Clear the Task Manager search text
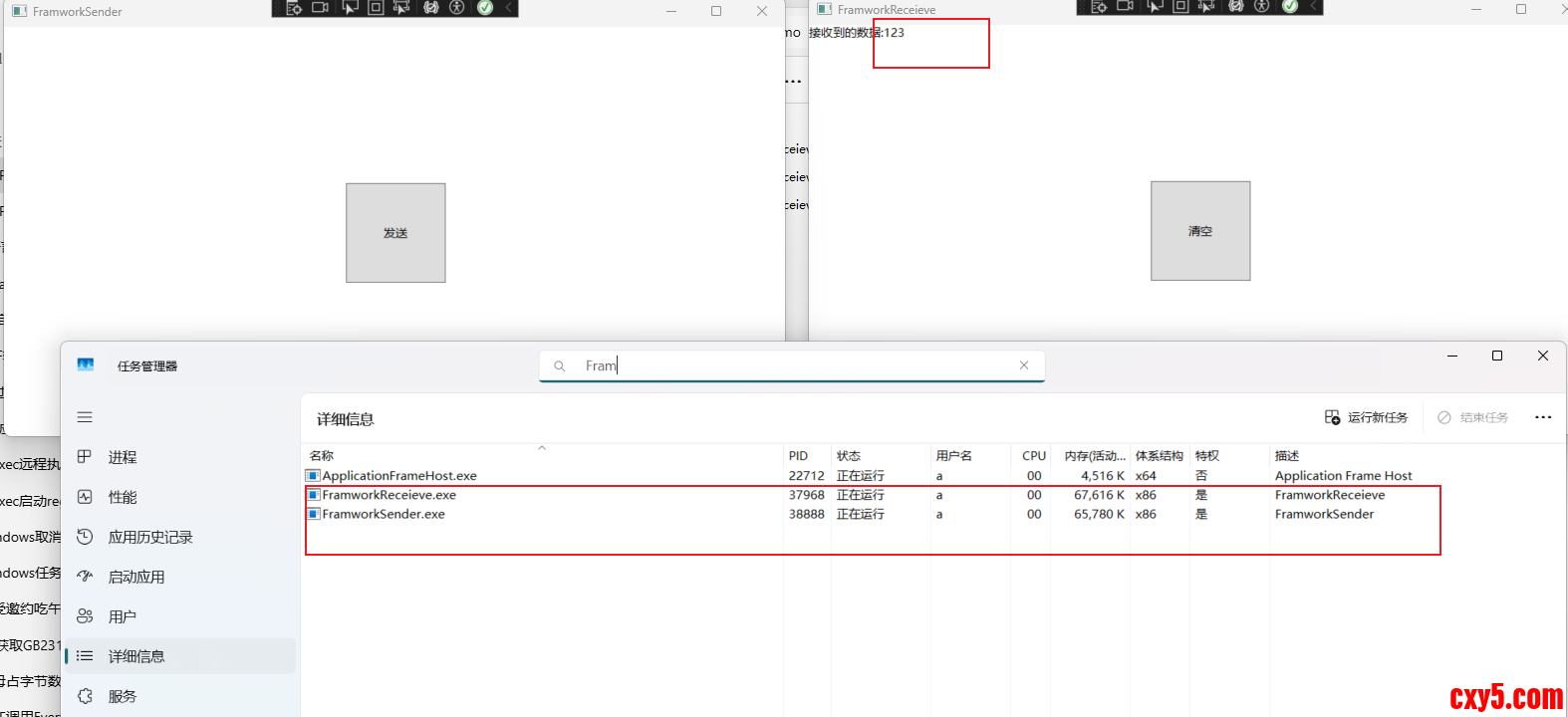The image size is (1568, 717). [x=1024, y=365]
